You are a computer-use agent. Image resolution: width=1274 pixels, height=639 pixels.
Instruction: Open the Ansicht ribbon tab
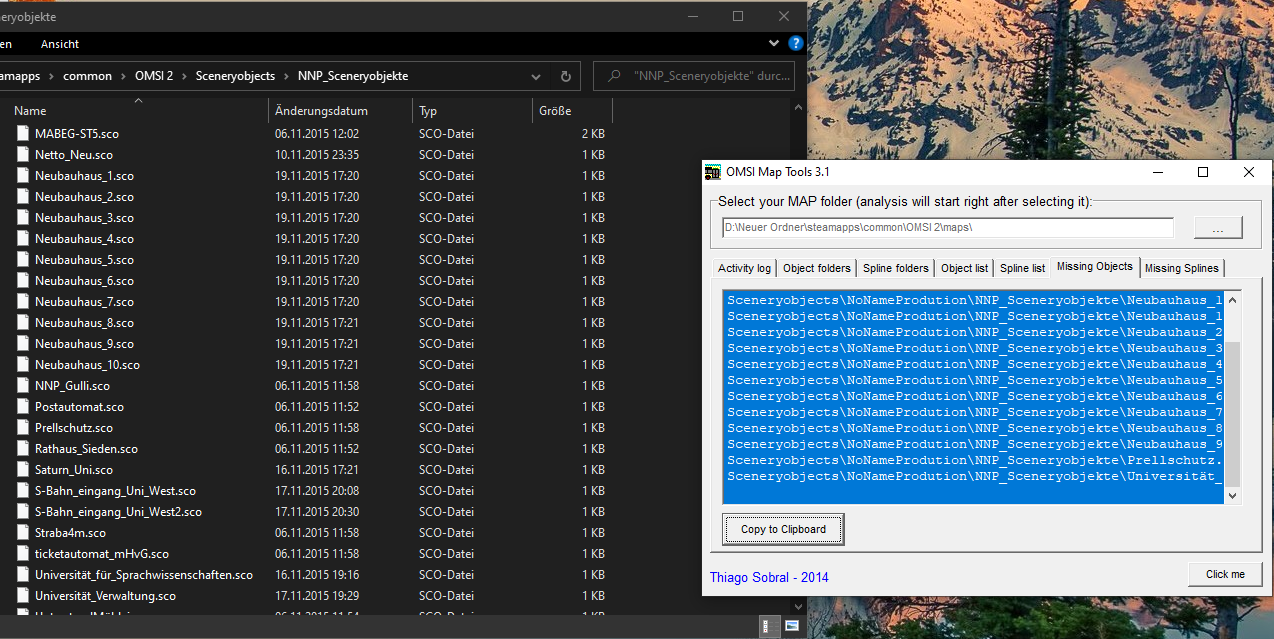point(60,44)
